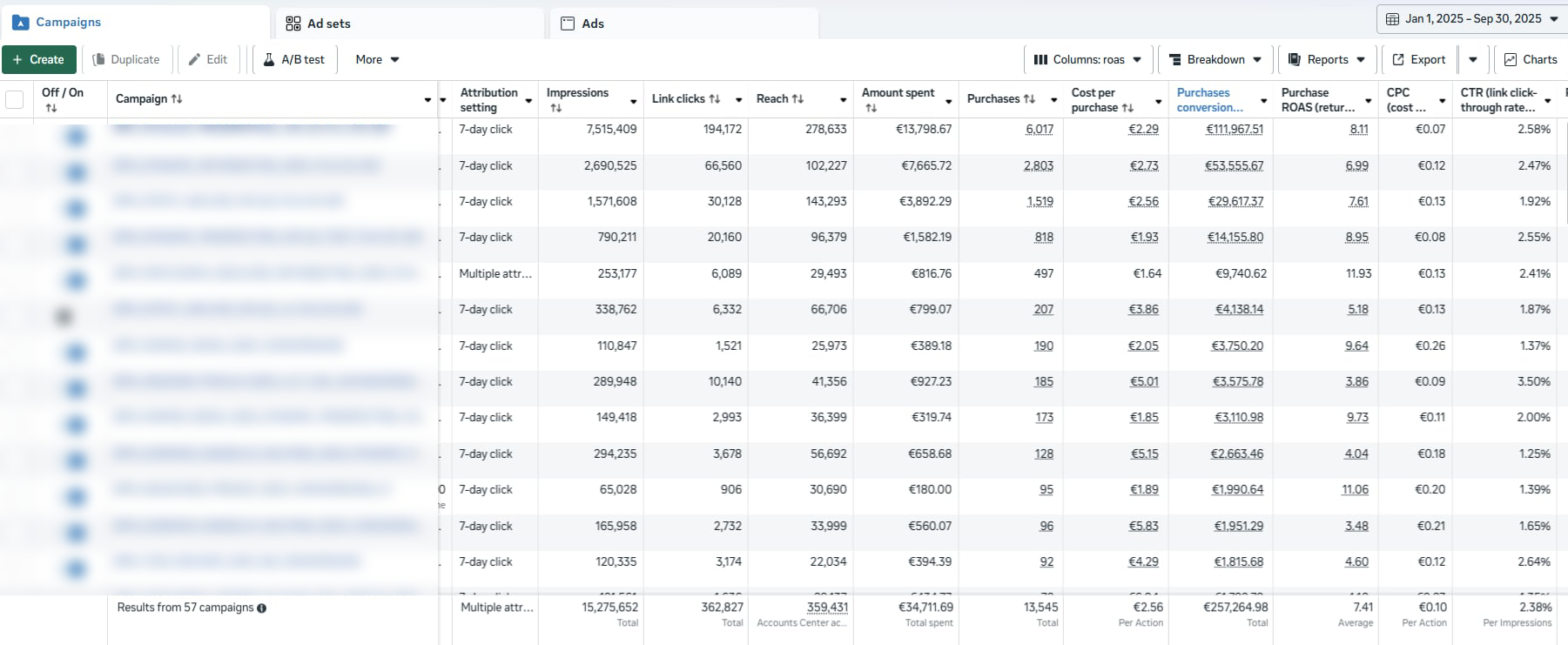Image resolution: width=1568 pixels, height=645 pixels.
Task: Tick the select-all campaigns checkbox
Action: [x=15, y=99]
